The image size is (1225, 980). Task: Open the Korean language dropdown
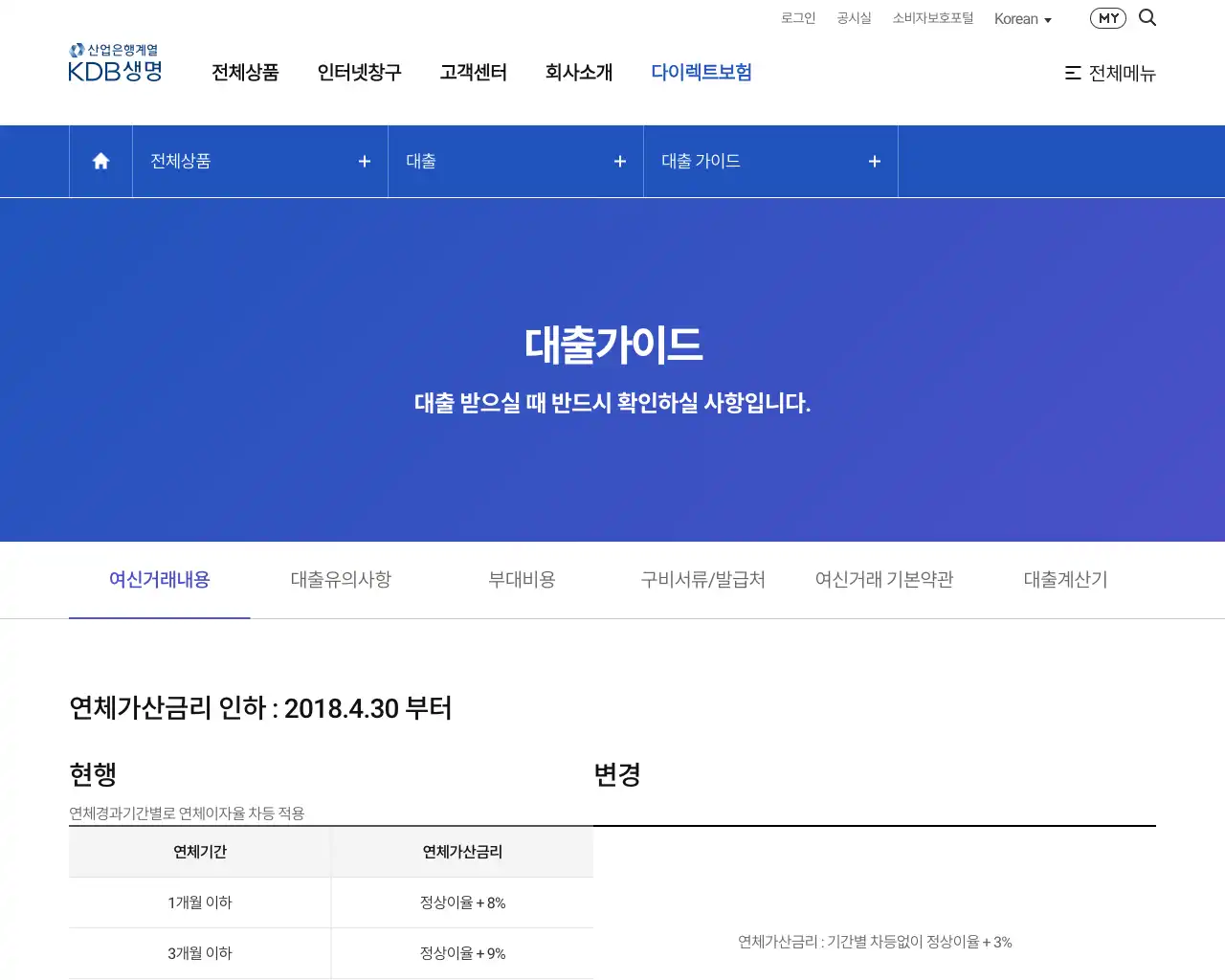click(x=1022, y=19)
